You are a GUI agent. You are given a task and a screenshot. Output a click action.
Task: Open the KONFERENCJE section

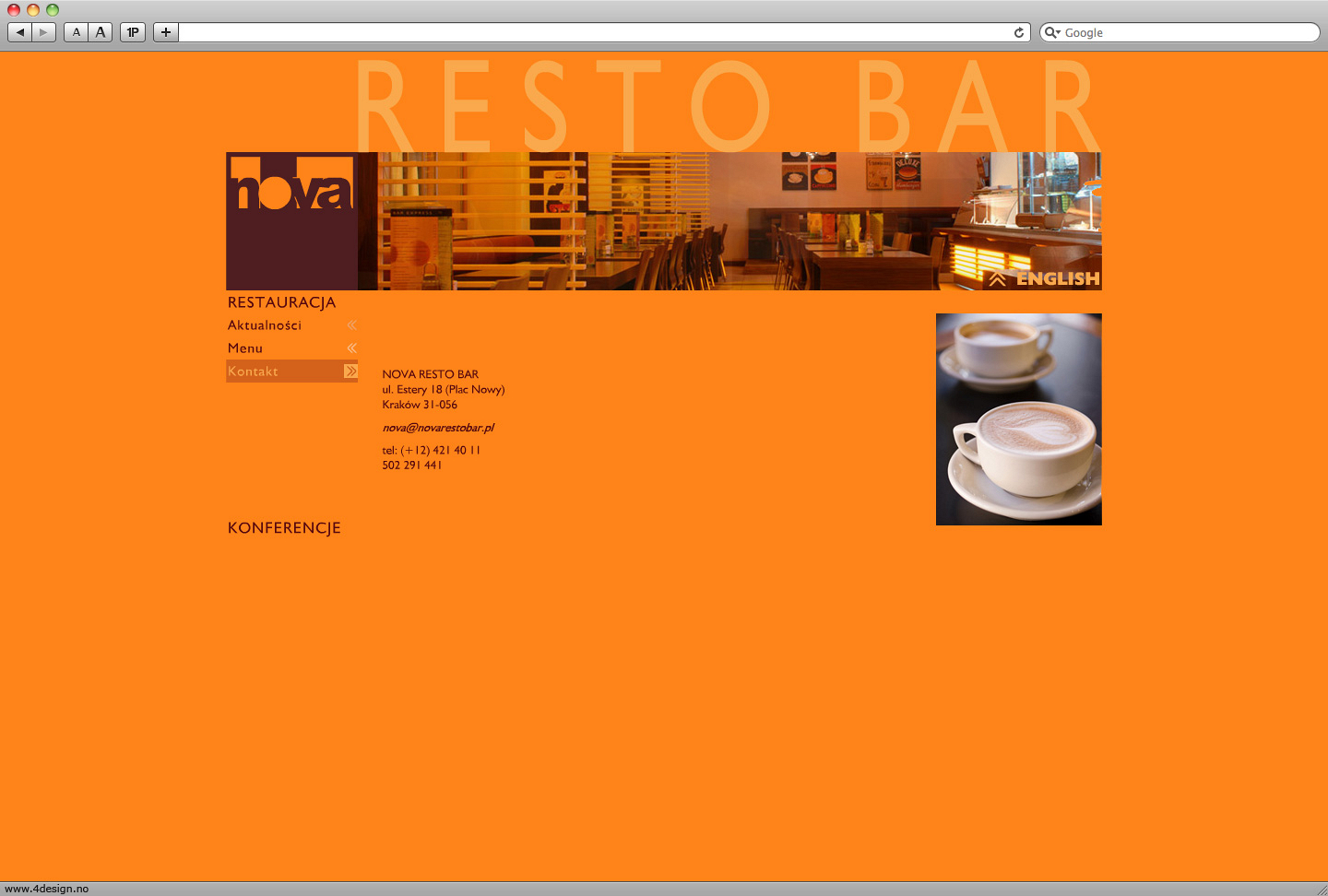tap(284, 528)
